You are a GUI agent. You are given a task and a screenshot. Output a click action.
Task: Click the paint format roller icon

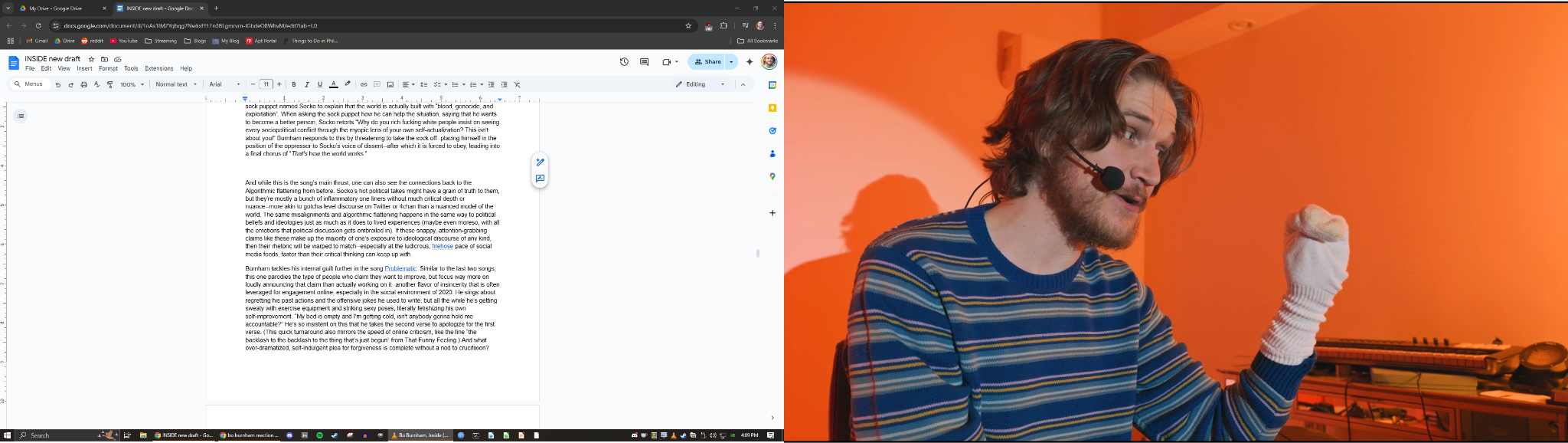point(109,84)
